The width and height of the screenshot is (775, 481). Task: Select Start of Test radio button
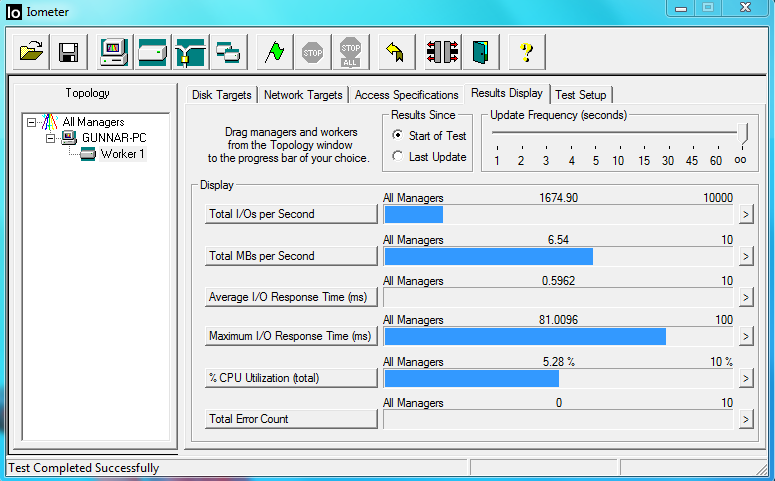click(x=397, y=135)
